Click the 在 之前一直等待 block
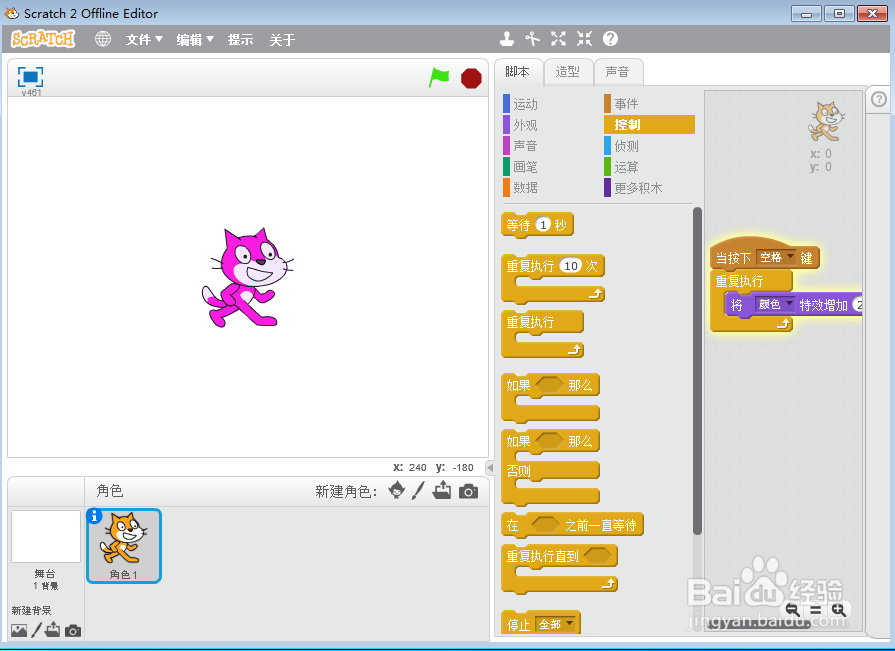Screen dimensions: 895x651 click(572, 525)
